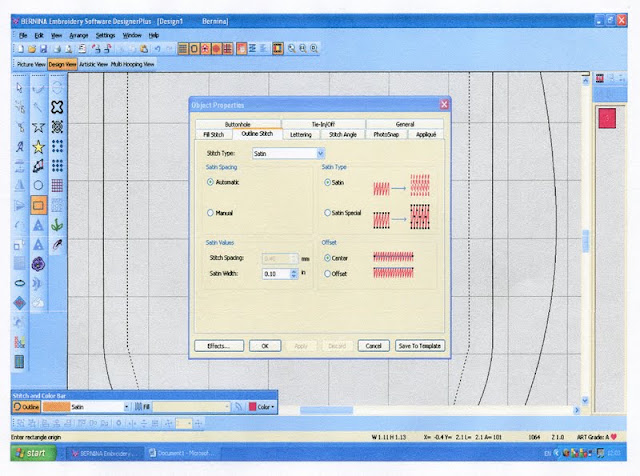The height and width of the screenshot is (476, 640).
Task: Toggle the Show Grid icon in toolbar
Action: (228, 49)
